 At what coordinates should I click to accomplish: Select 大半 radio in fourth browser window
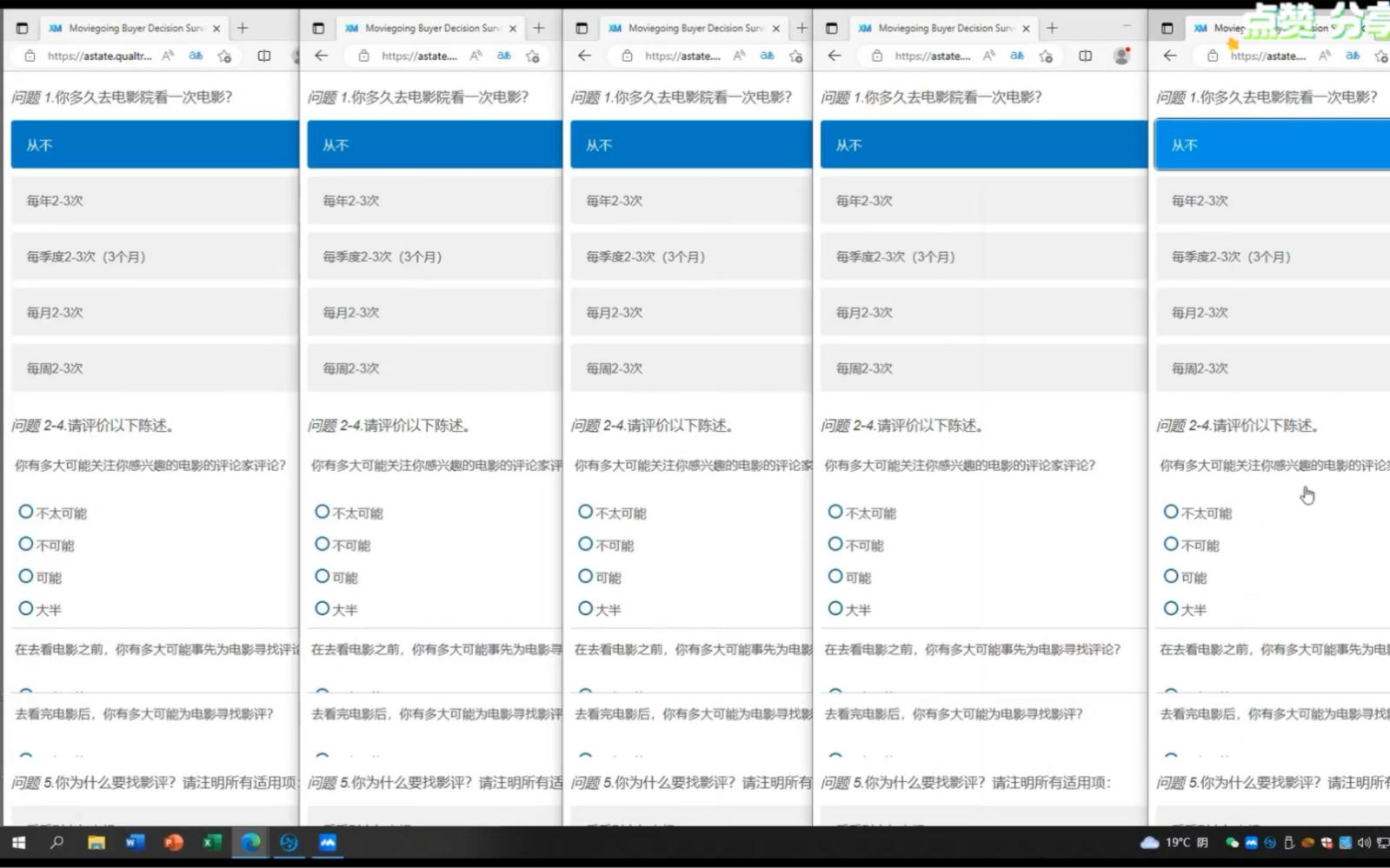835,609
